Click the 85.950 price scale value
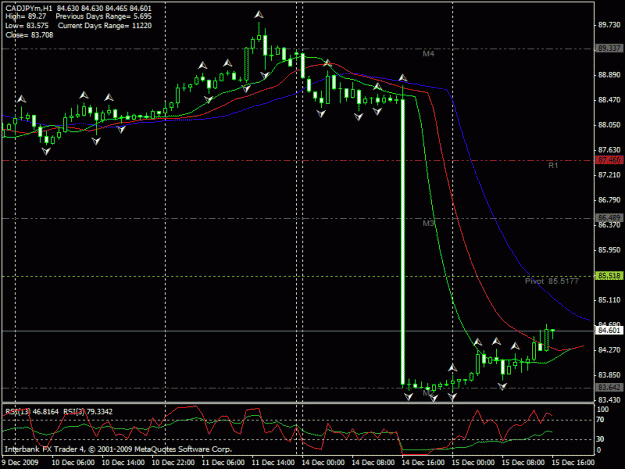The height and width of the screenshot is (469, 625). point(609,250)
